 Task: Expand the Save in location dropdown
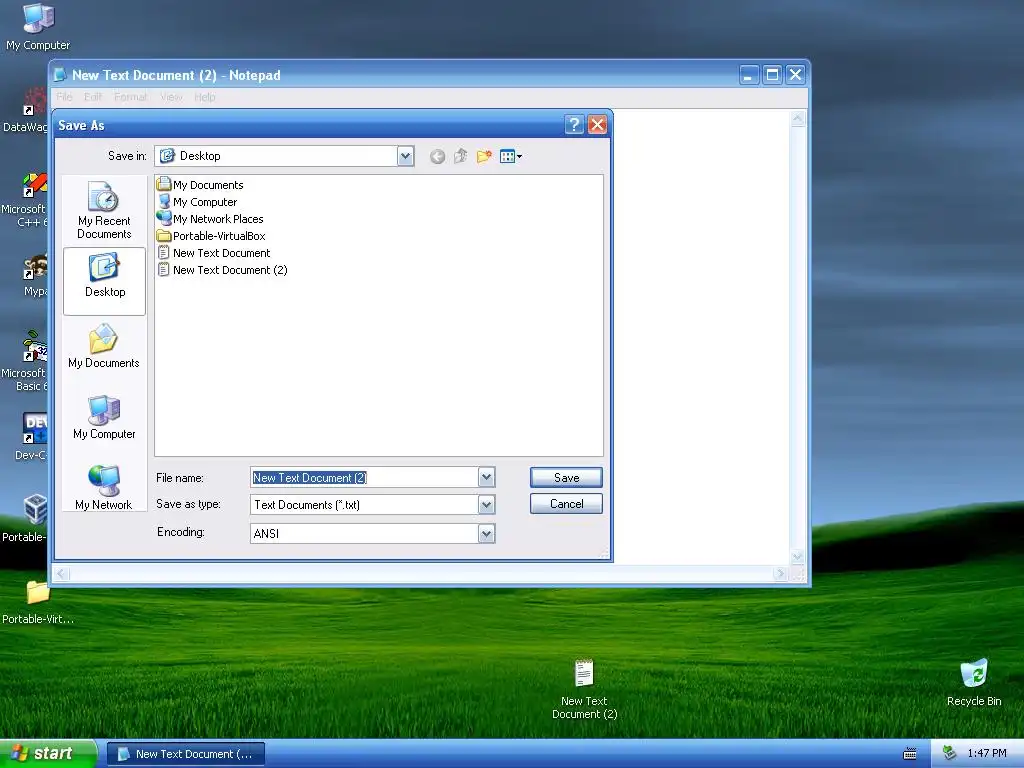(x=406, y=156)
